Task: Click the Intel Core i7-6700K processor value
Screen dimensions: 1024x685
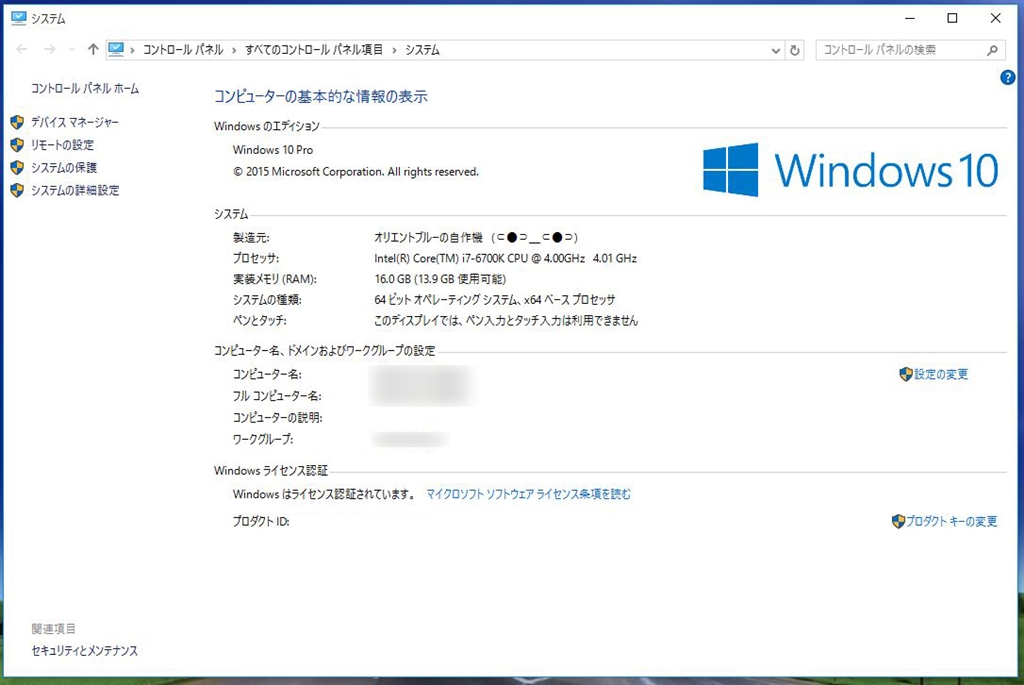Action: [x=505, y=259]
